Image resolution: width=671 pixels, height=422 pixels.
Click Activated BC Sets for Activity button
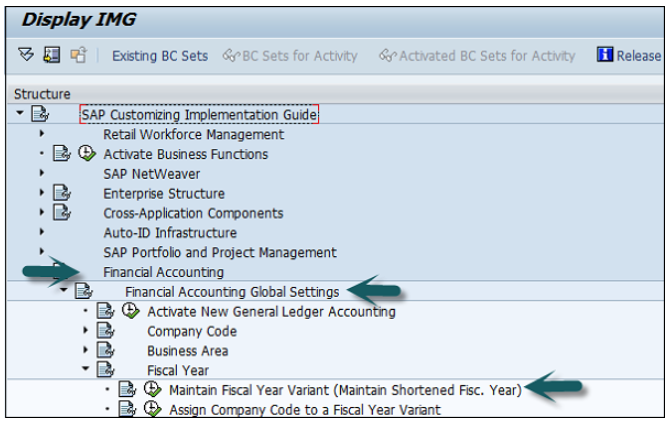[x=478, y=56]
